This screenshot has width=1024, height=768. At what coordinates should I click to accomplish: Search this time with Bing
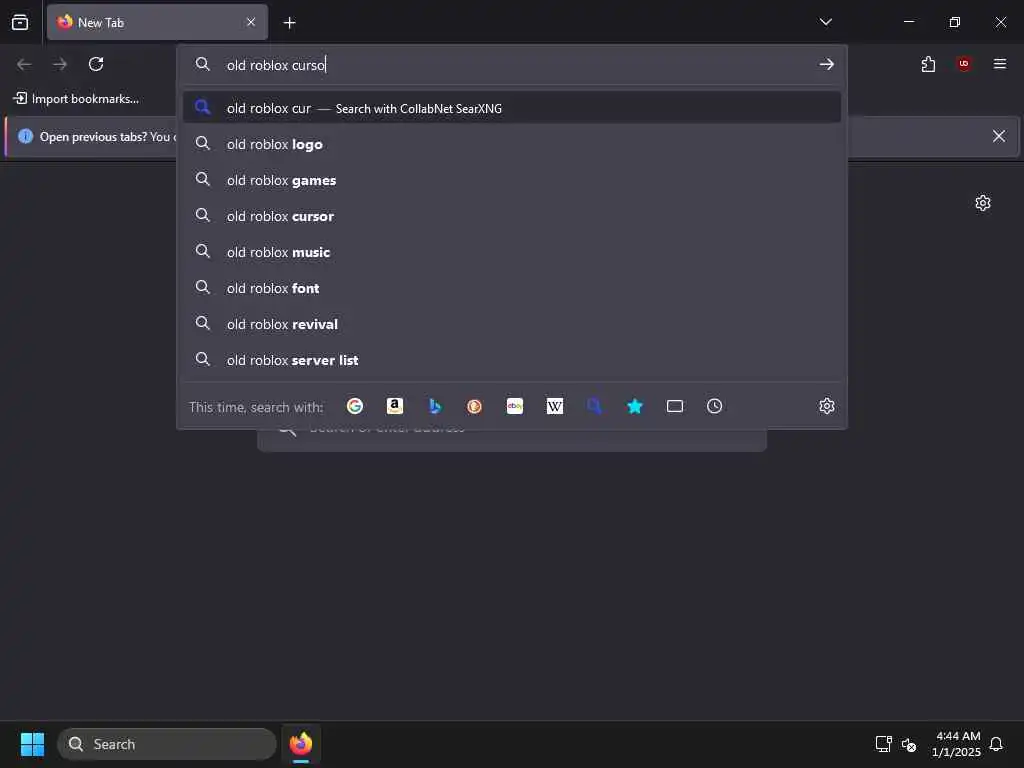click(435, 406)
